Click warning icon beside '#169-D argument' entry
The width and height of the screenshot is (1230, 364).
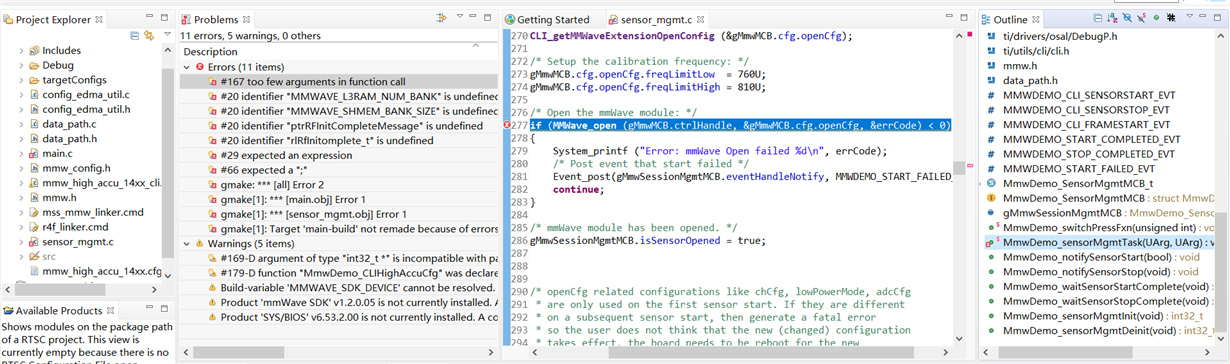click(213, 258)
